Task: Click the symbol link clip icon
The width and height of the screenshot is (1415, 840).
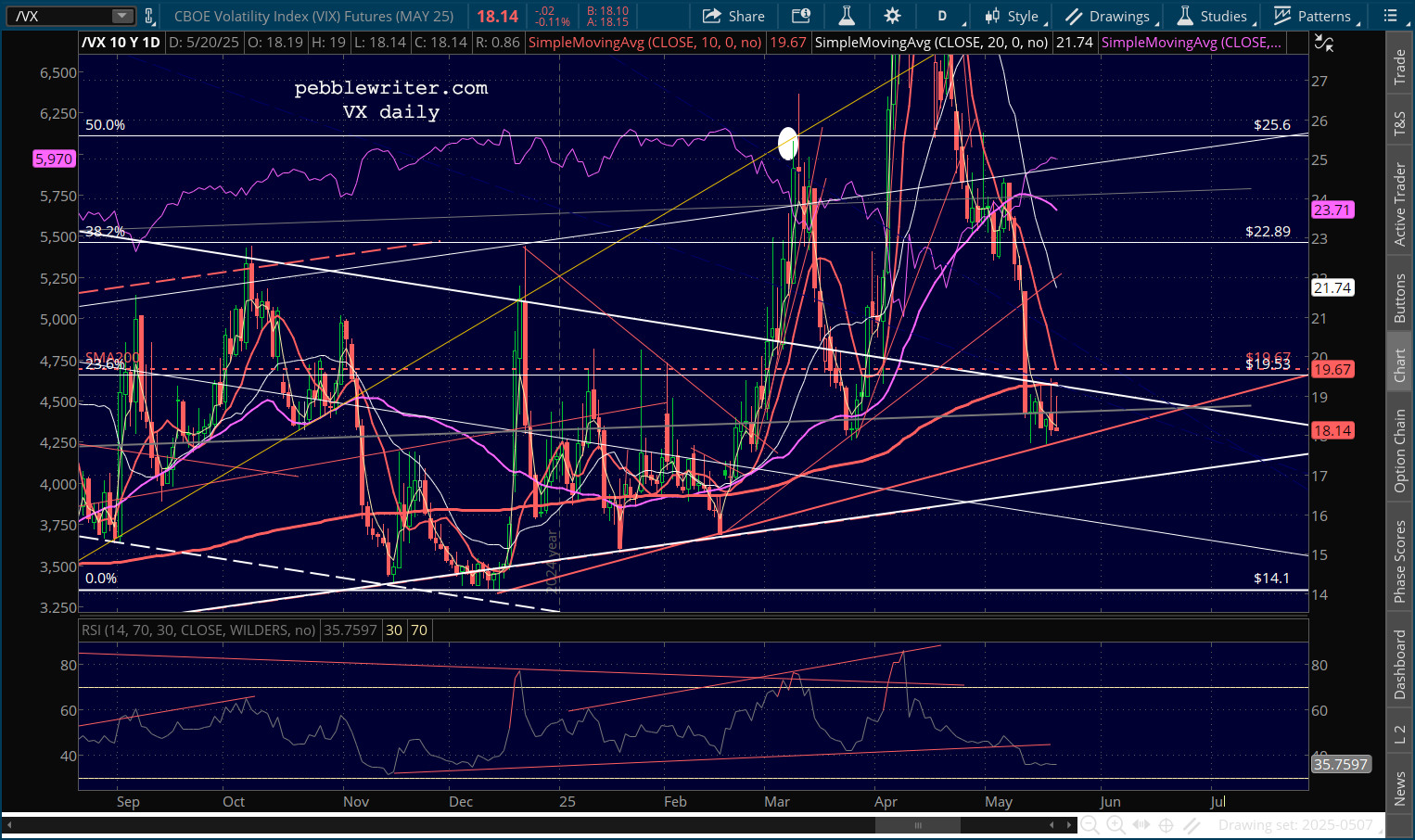Action: click(148, 16)
